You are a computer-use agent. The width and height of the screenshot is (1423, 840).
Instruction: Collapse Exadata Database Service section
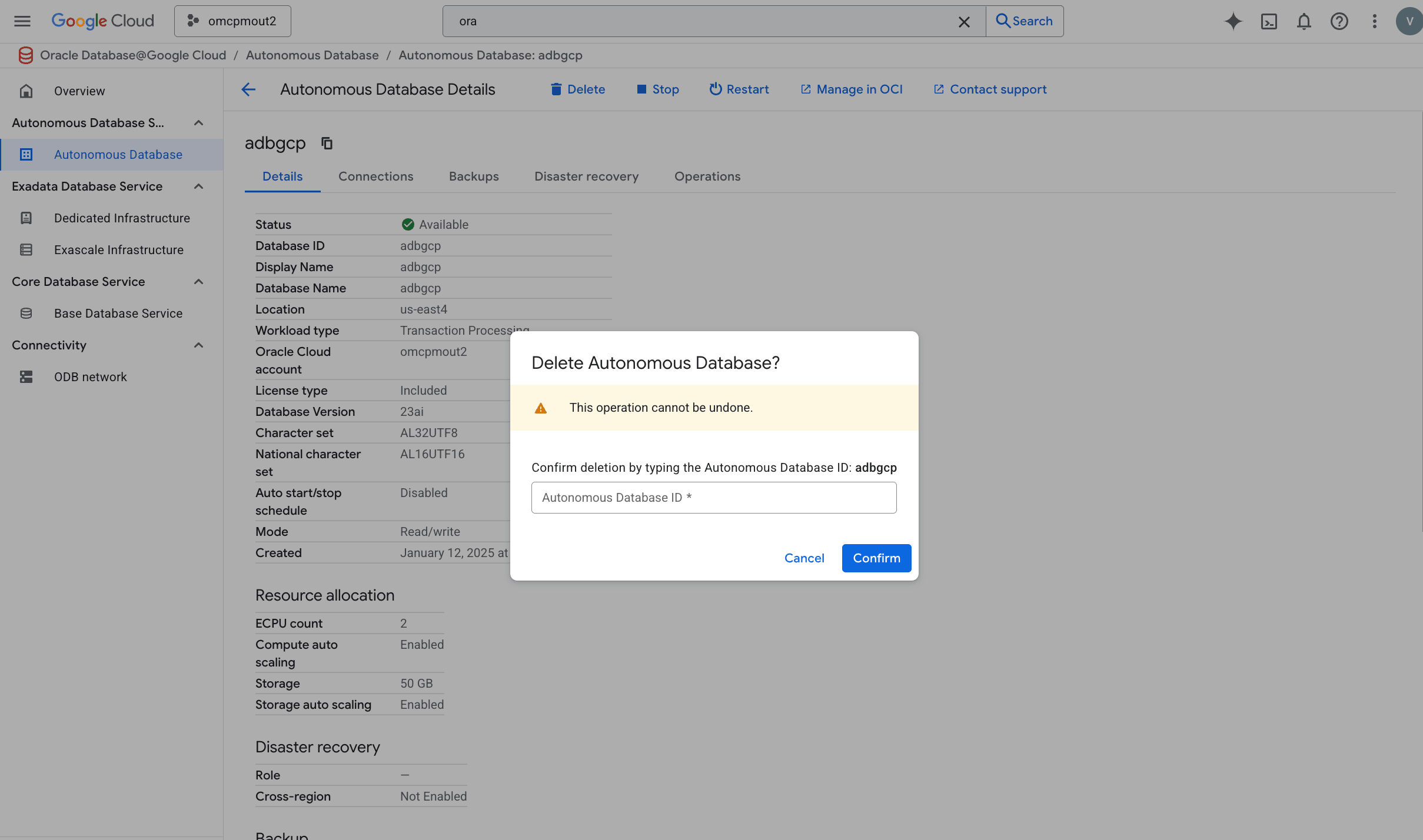pyautogui.click(x=199, y=186)
